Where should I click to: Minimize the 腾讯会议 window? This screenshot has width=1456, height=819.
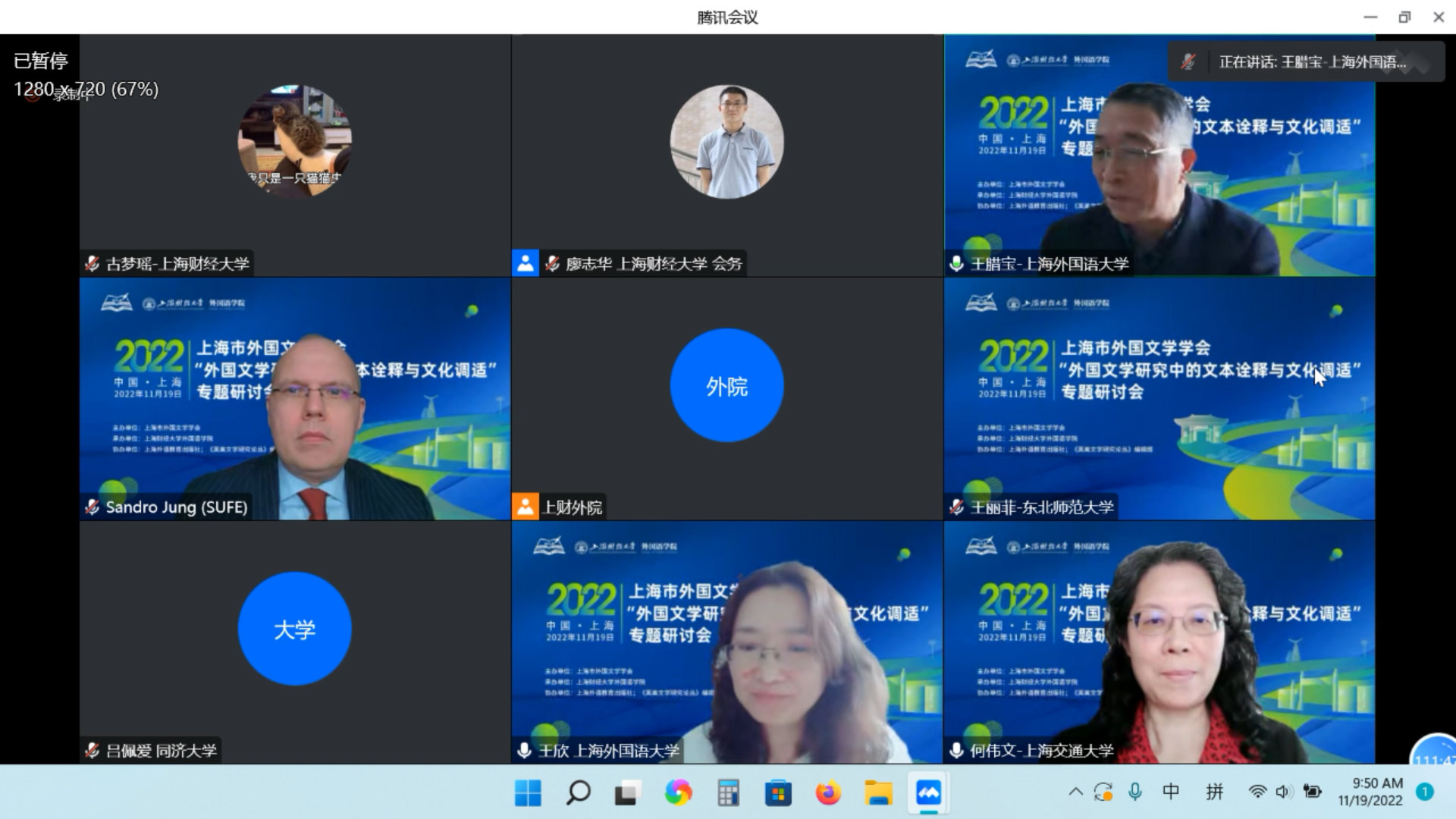(x=1370, y=17)
